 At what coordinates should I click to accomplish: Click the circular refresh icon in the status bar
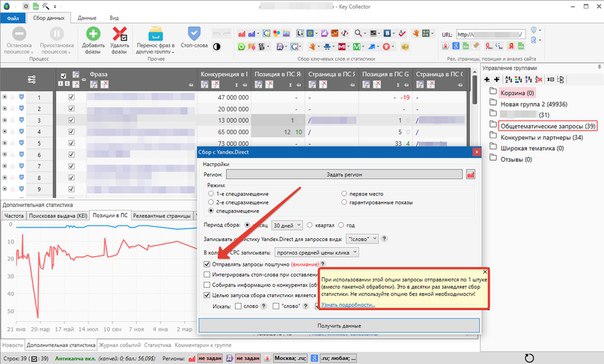529,358
